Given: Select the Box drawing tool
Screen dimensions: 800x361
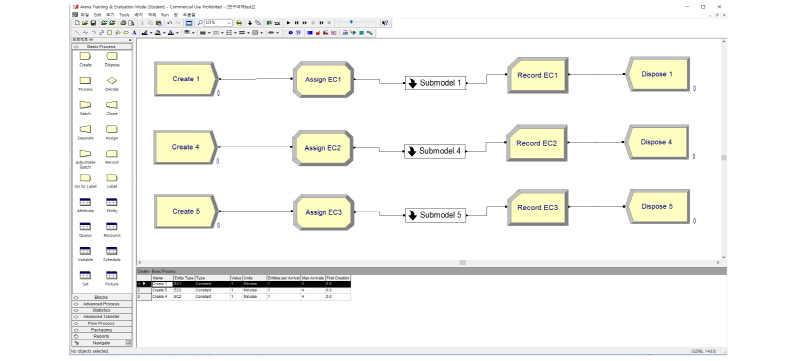Looking at the screenshot, I should [109, 33].
